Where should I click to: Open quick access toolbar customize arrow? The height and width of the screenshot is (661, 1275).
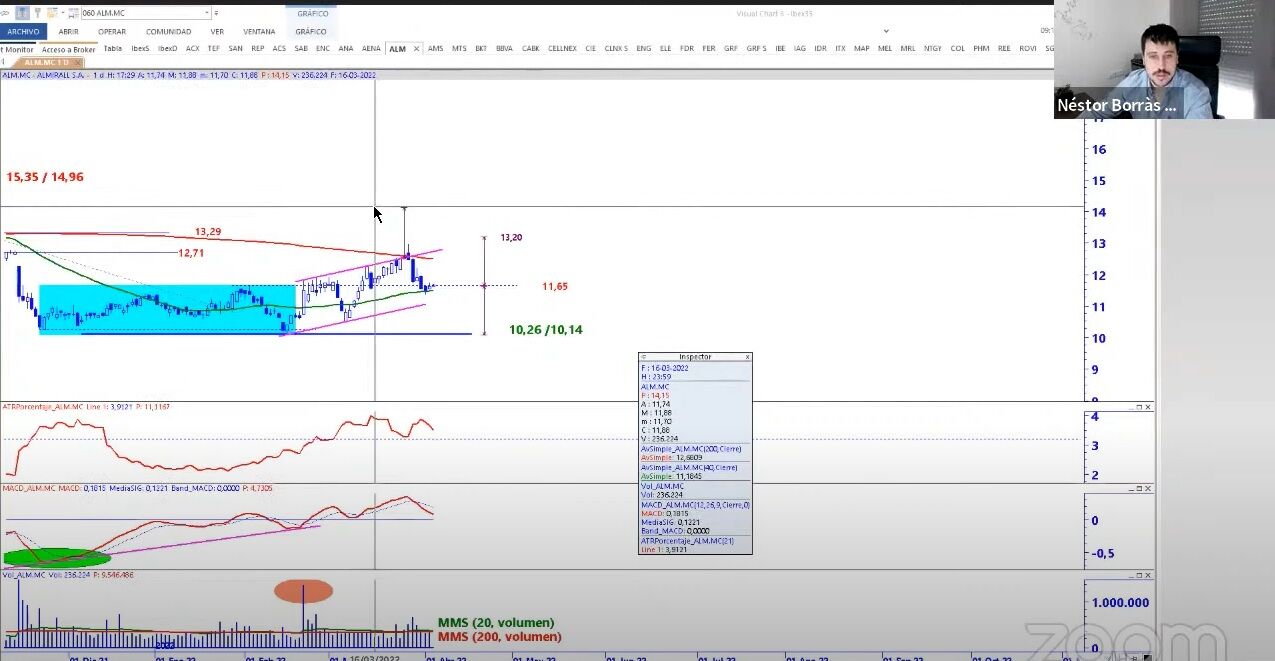(217, 13)
